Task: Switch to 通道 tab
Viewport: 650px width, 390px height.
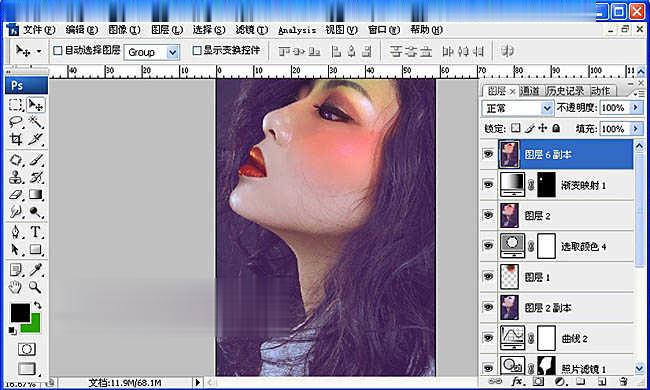Action: coord(529,91)
